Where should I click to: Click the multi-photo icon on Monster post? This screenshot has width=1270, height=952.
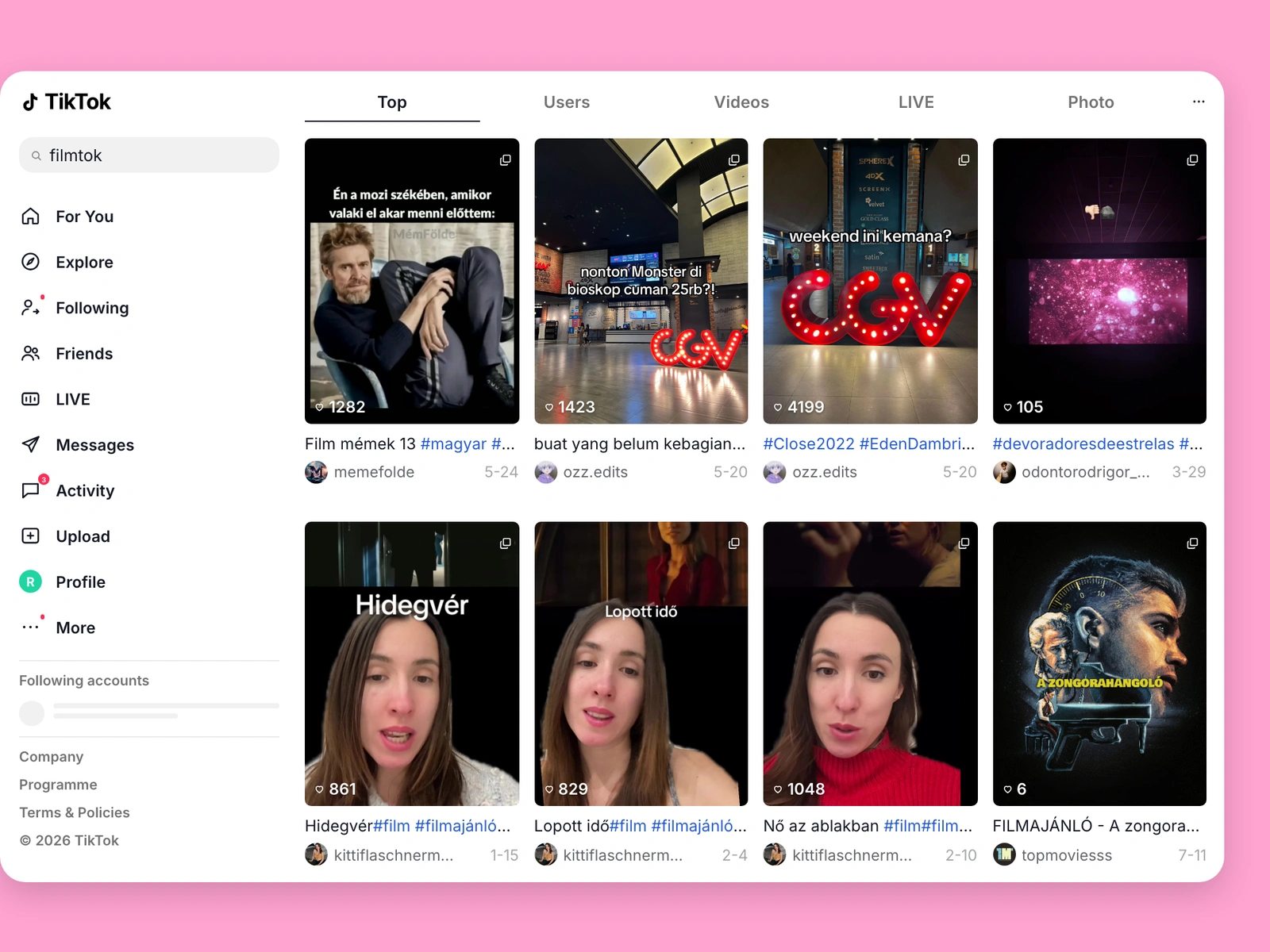click(734, 160)
